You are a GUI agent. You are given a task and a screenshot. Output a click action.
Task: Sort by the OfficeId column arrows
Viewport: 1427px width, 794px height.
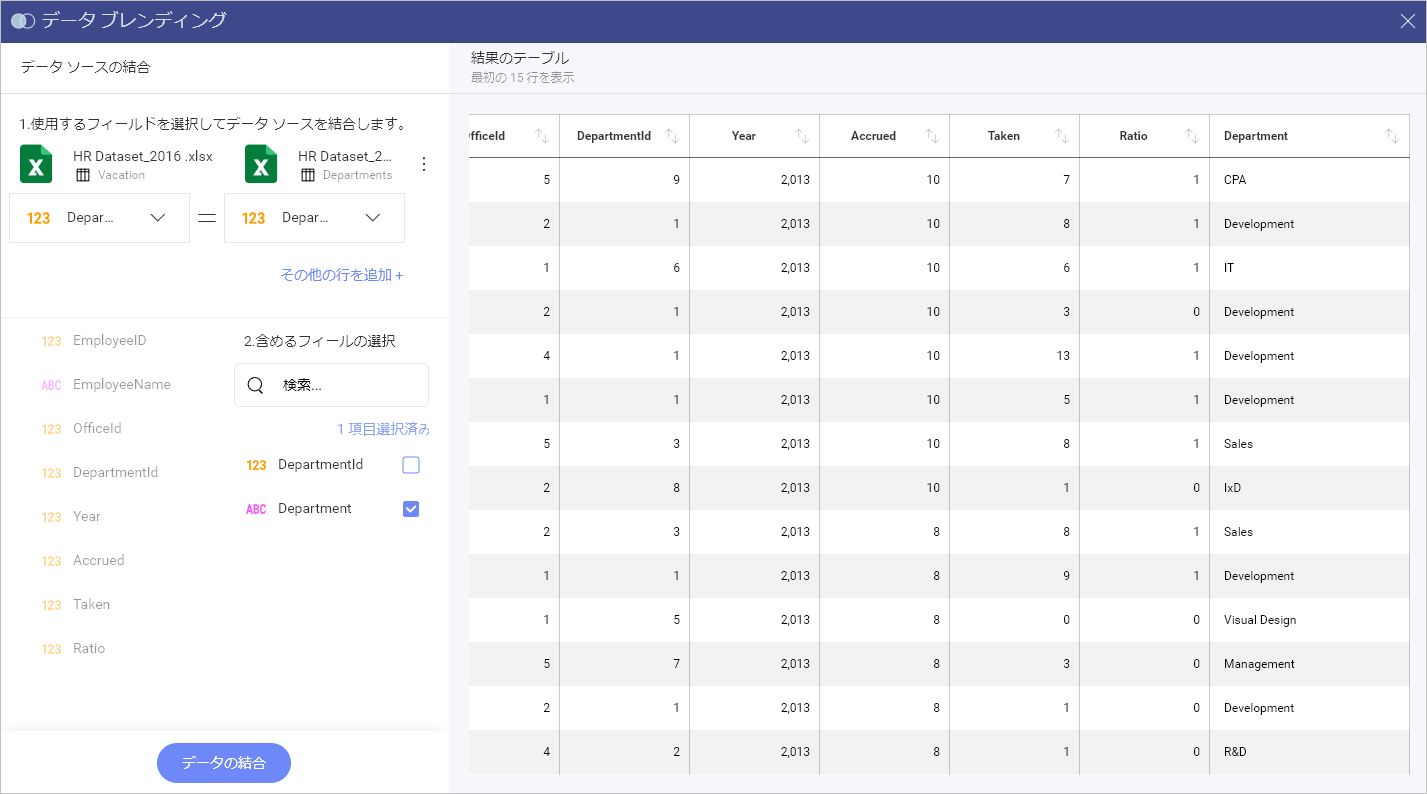click(x=542, y=136)
